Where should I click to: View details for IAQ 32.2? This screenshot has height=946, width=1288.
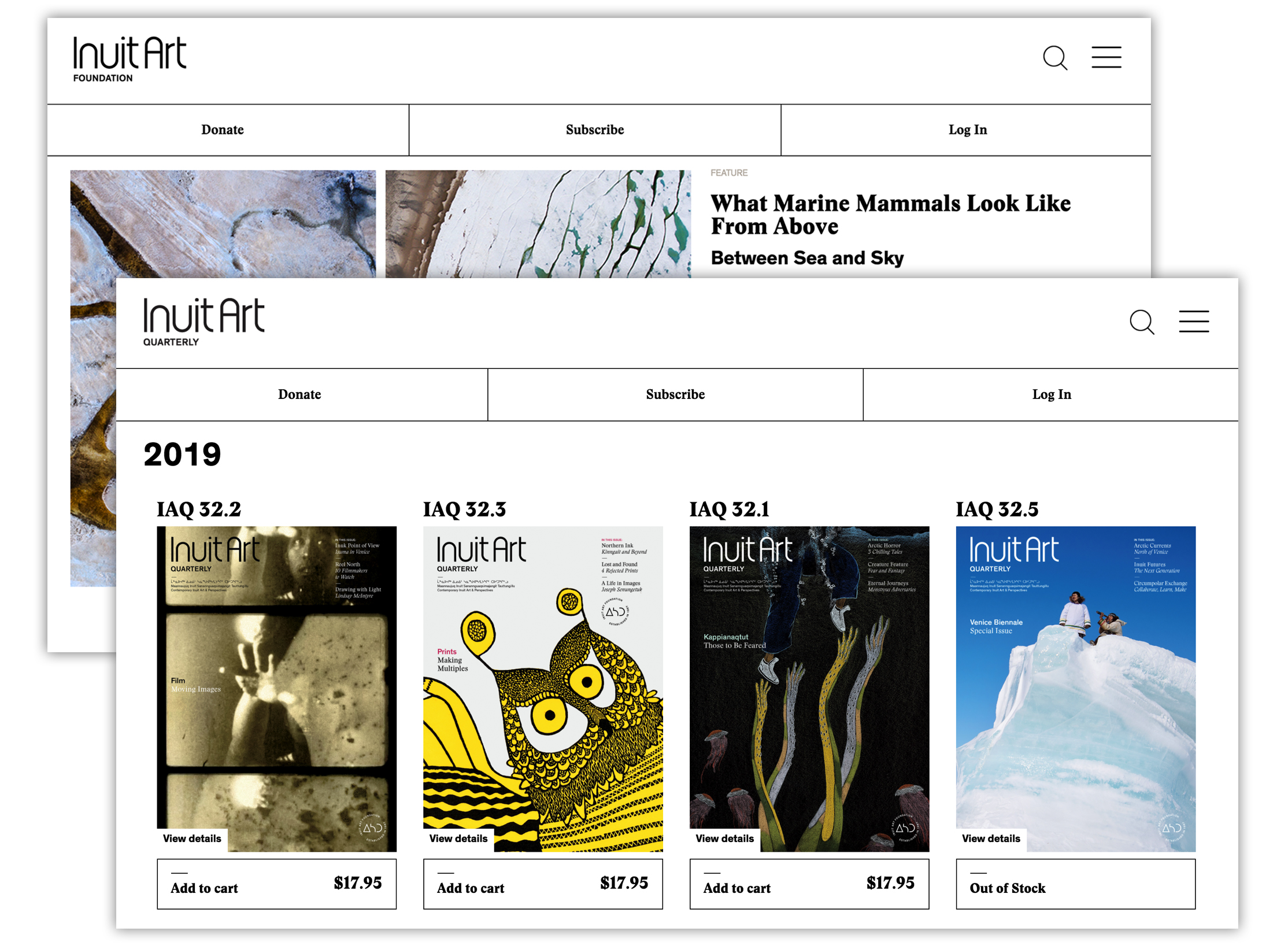click(192, 839)
